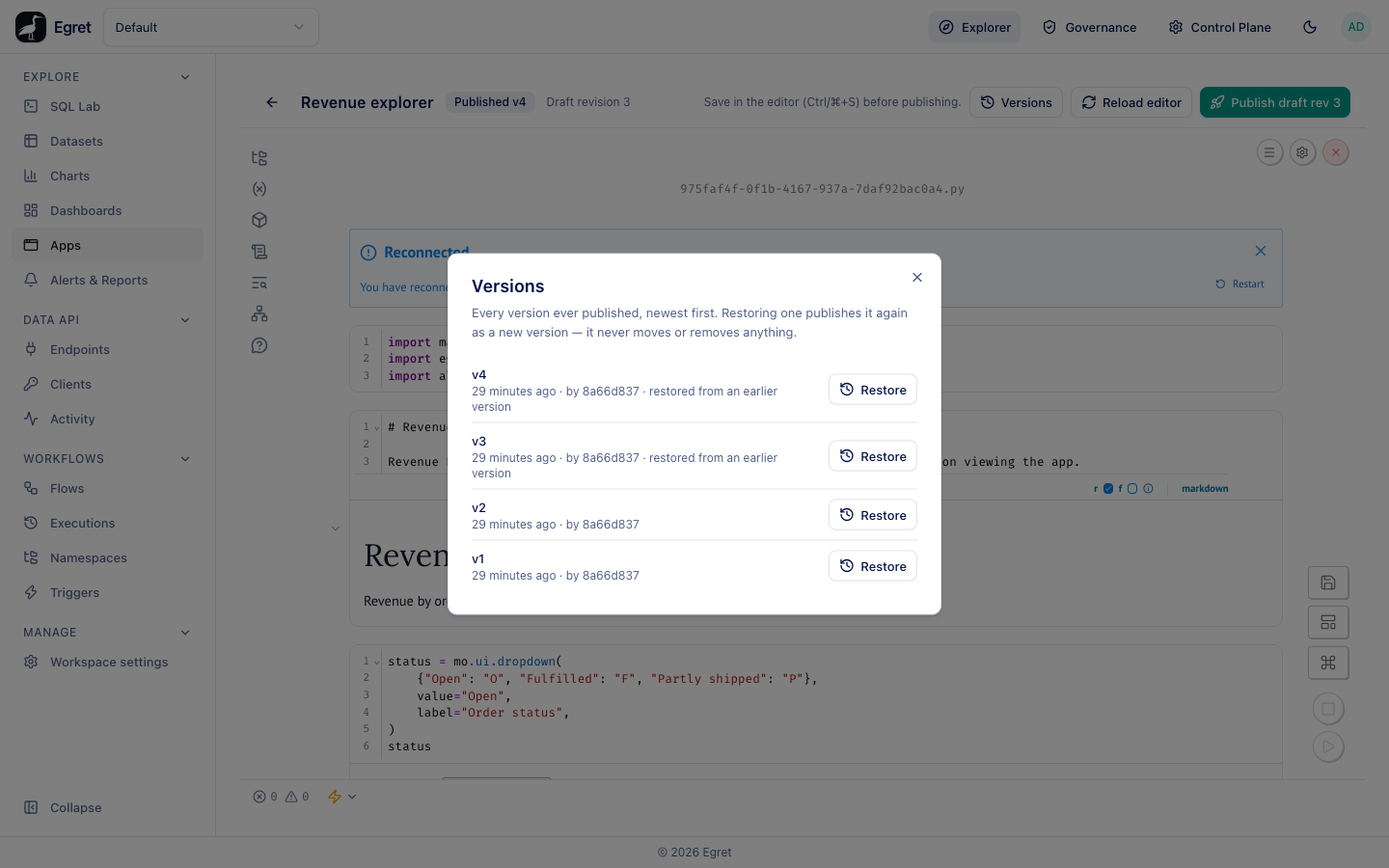Restore version v2
Image resolution: width=1389 pixels, height=868 pixels.
[873, 515]
